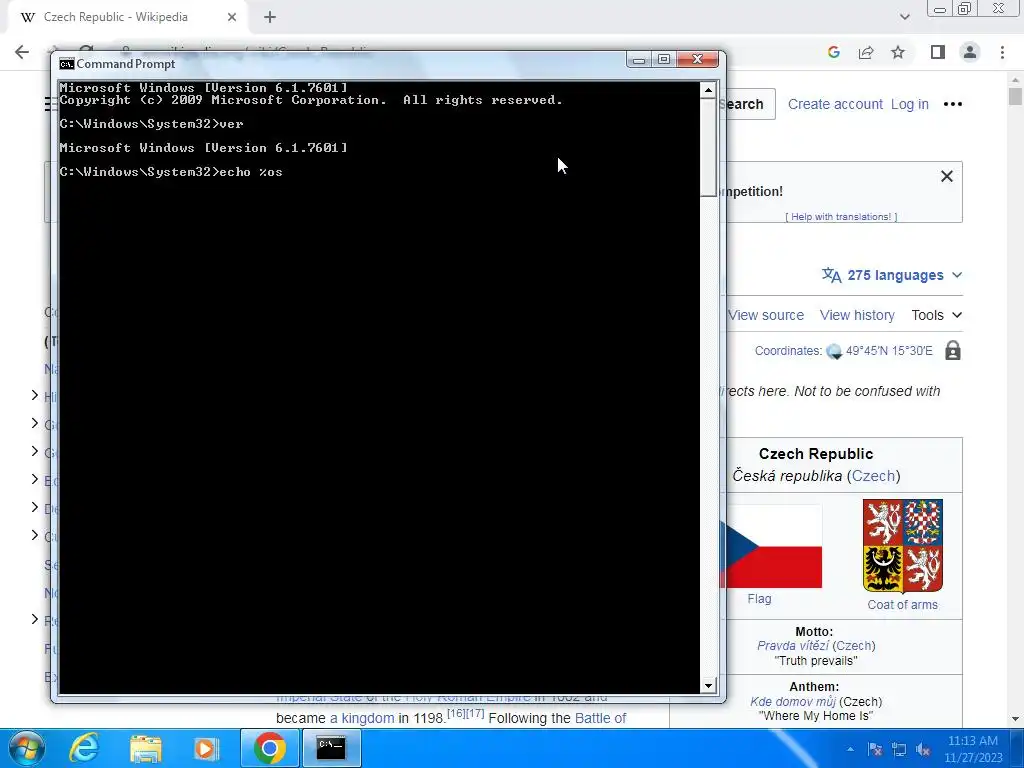The width and height of the screenshot is (1024, 768).
Task: Click Command Prompt scrollbar down arrow
Action: [708, 686]
